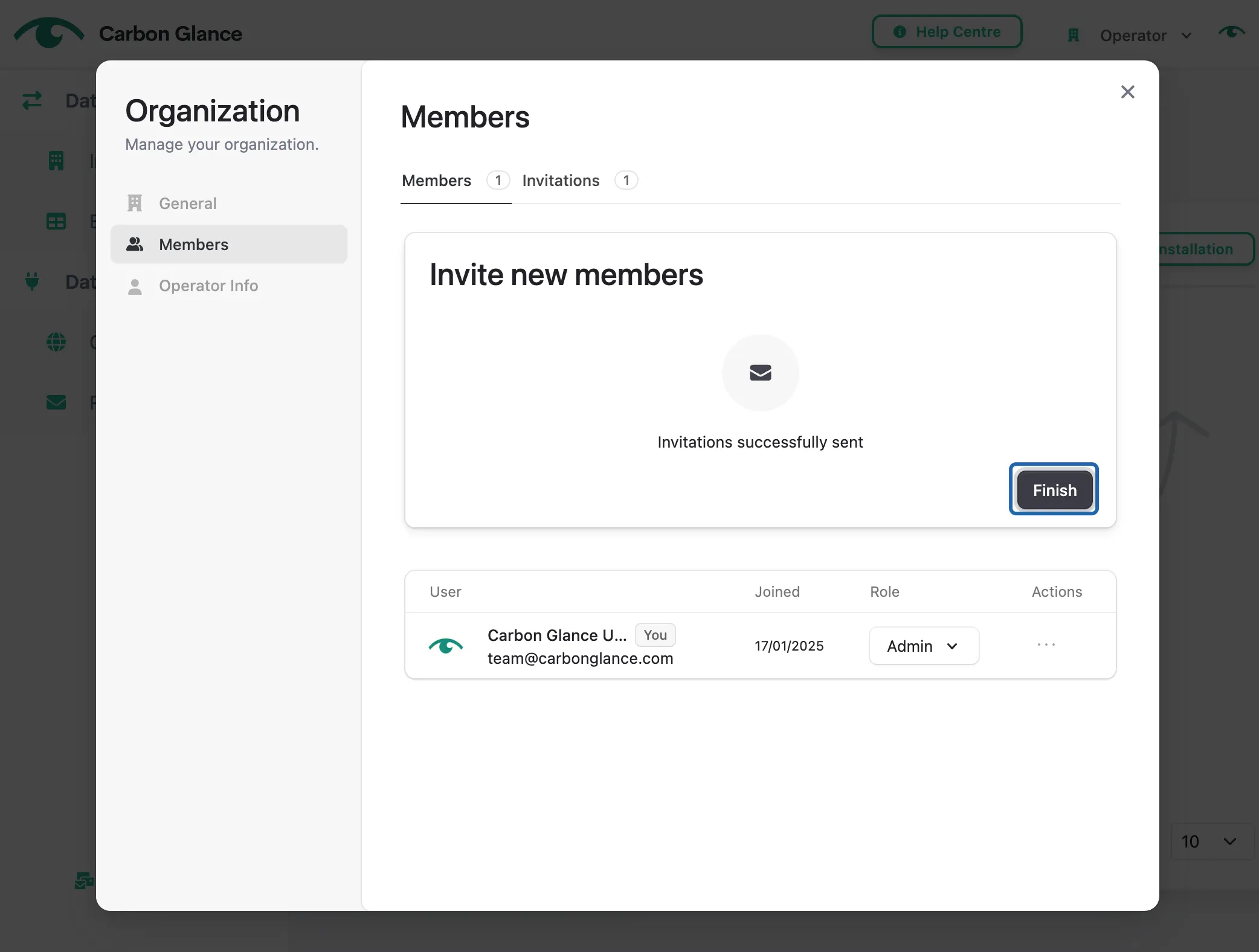Click the data exchange arrows icon
The width and height of the screenshot is (1259, 952).
point(32,100)
